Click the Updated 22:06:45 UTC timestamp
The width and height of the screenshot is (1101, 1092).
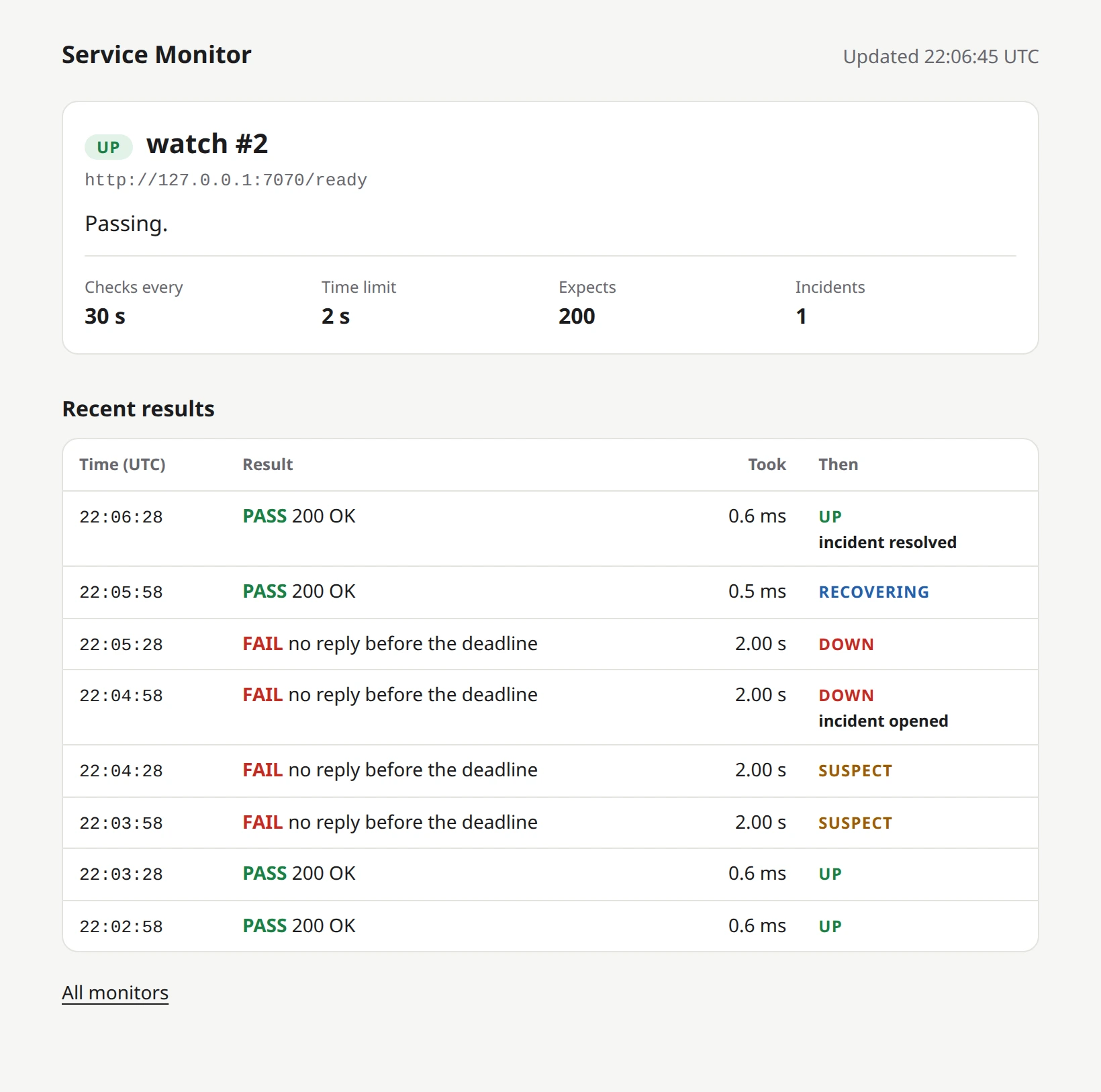[941, 56]
